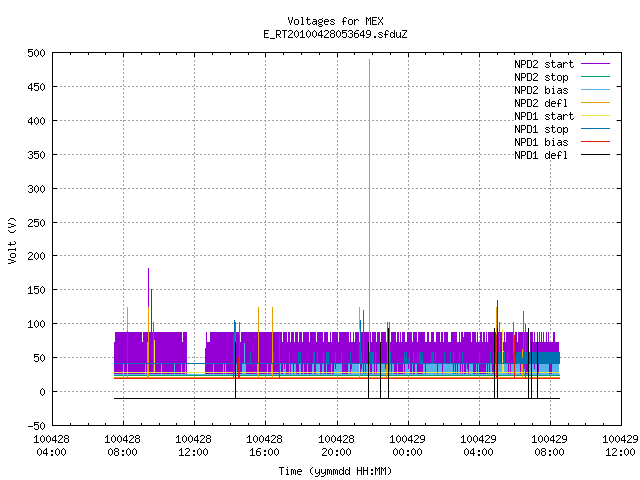The width and height of the screenshot is (640, 480).
Task: Click the '100428 12:00' x-axis tick label
Action: point(193,446)
